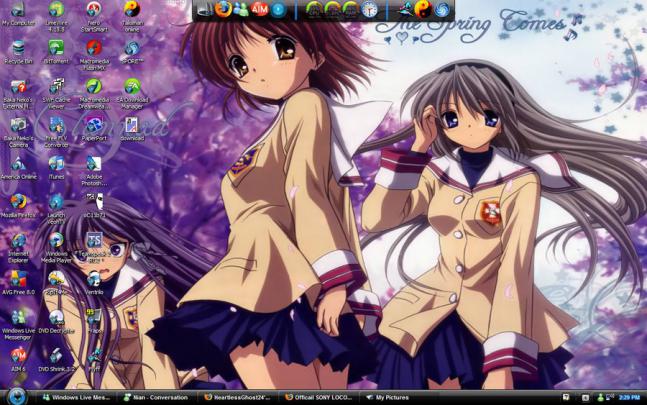Click the Start orb button
Viewport: 647px width, 405px height.
pyautogui.click(x=17, y=397)
